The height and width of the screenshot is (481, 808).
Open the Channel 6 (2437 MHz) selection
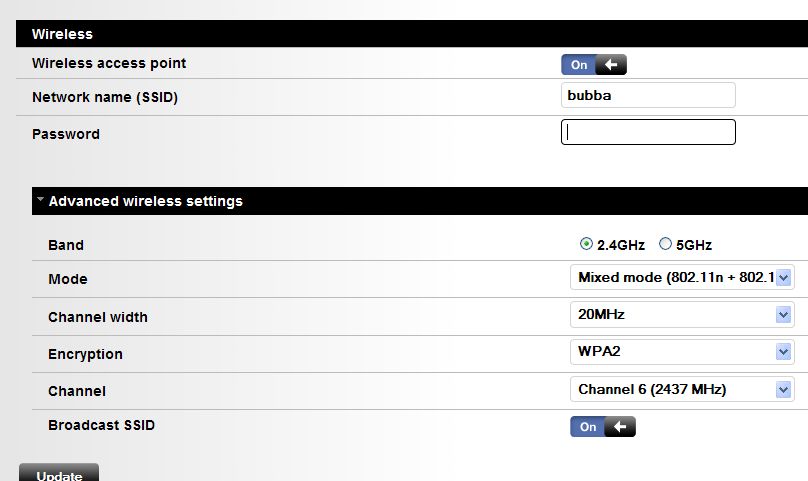tap(674, 389)
